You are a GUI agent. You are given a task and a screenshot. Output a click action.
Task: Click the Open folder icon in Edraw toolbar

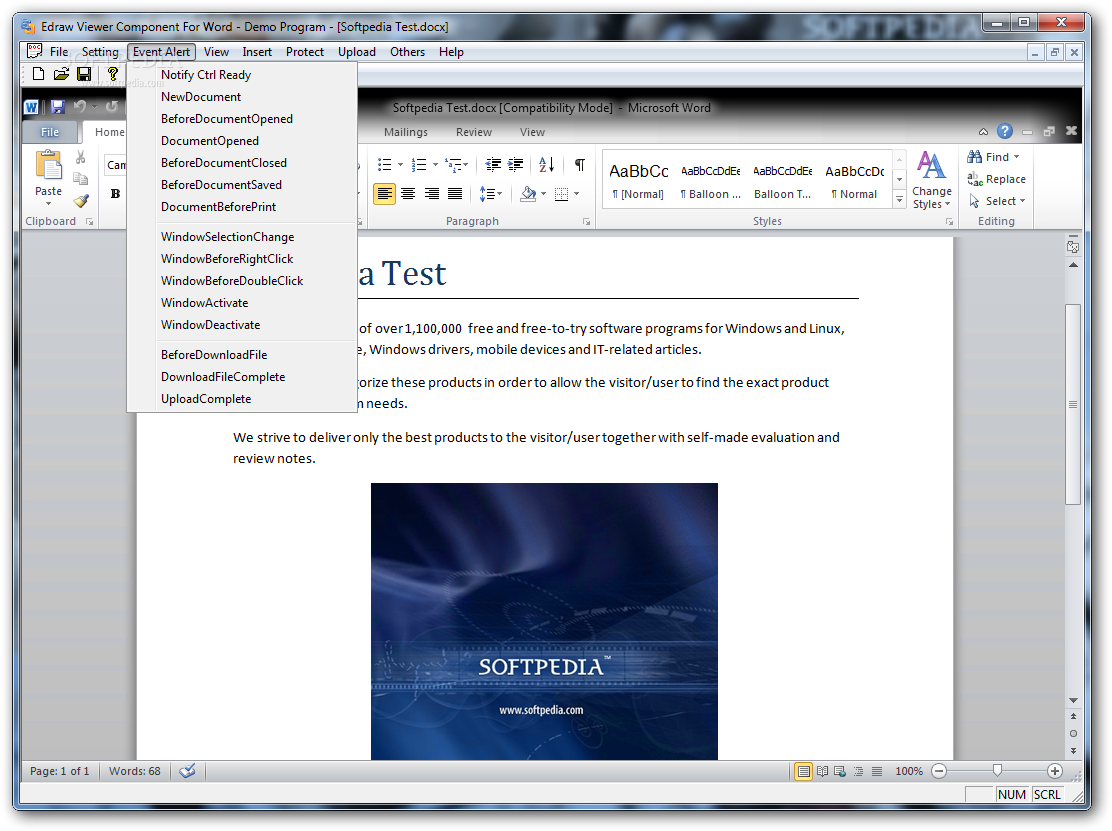click(x=61, y=74)
